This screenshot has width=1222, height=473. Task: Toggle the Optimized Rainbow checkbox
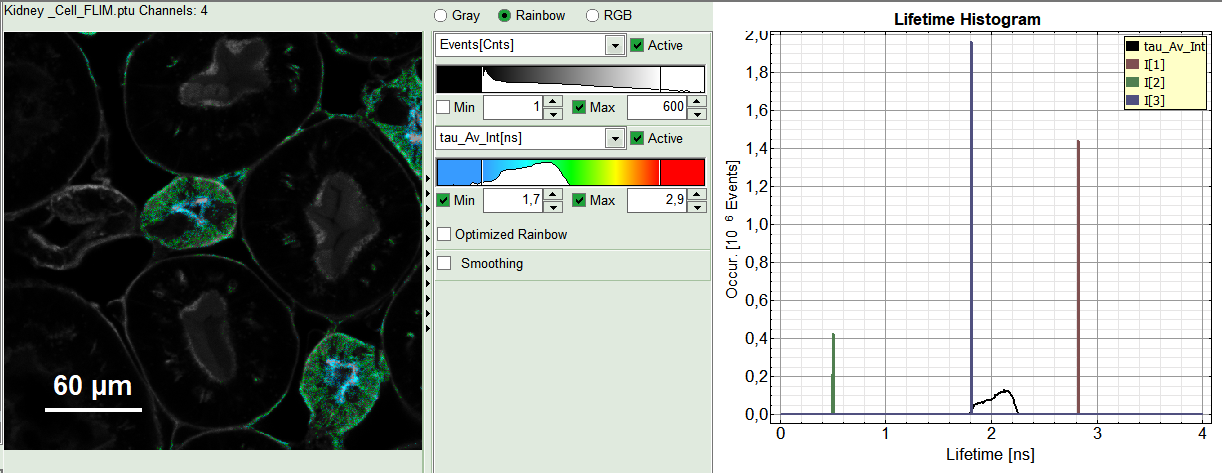point(444,234)
